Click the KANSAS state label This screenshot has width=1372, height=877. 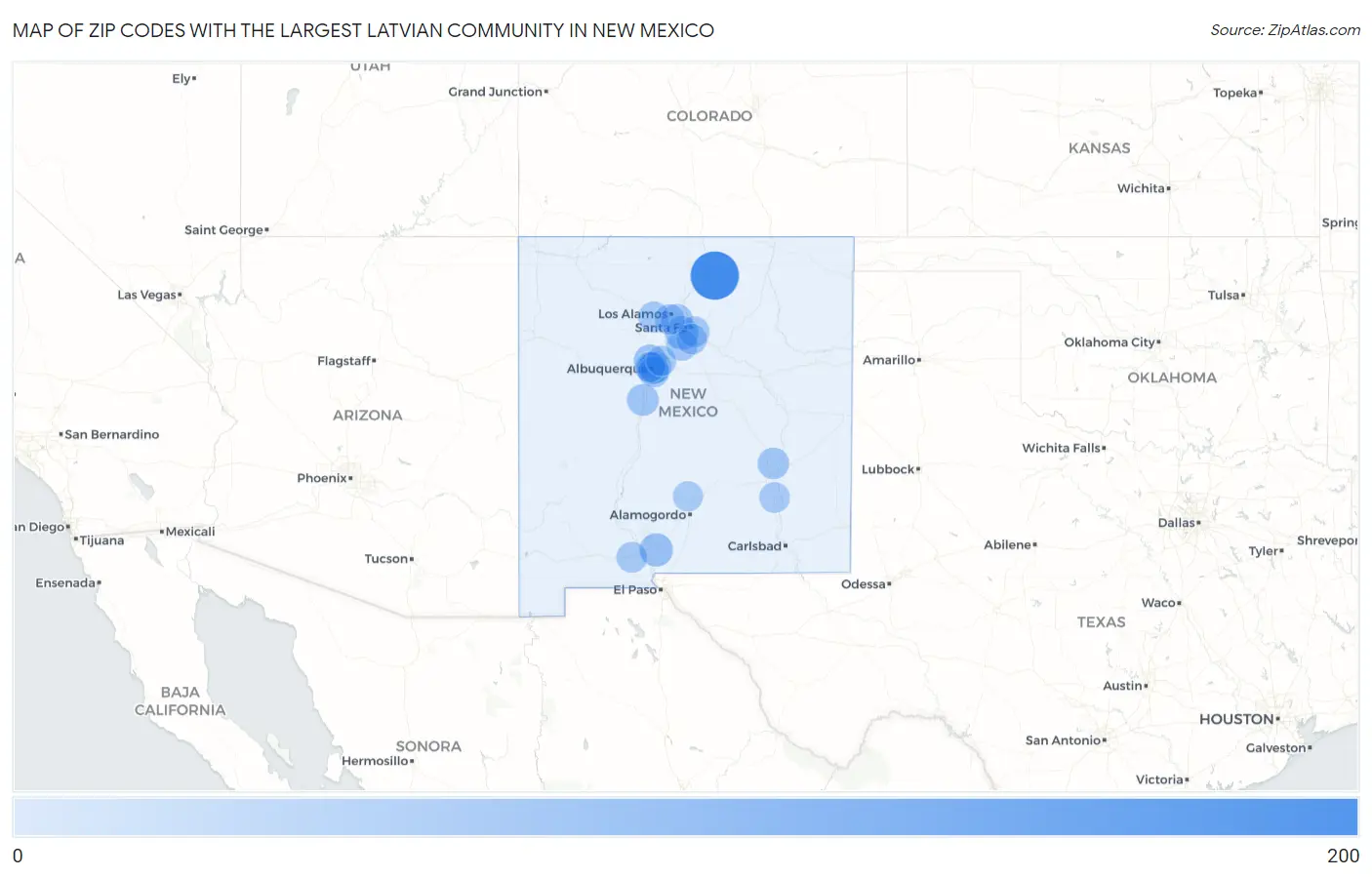(1100, 148)
